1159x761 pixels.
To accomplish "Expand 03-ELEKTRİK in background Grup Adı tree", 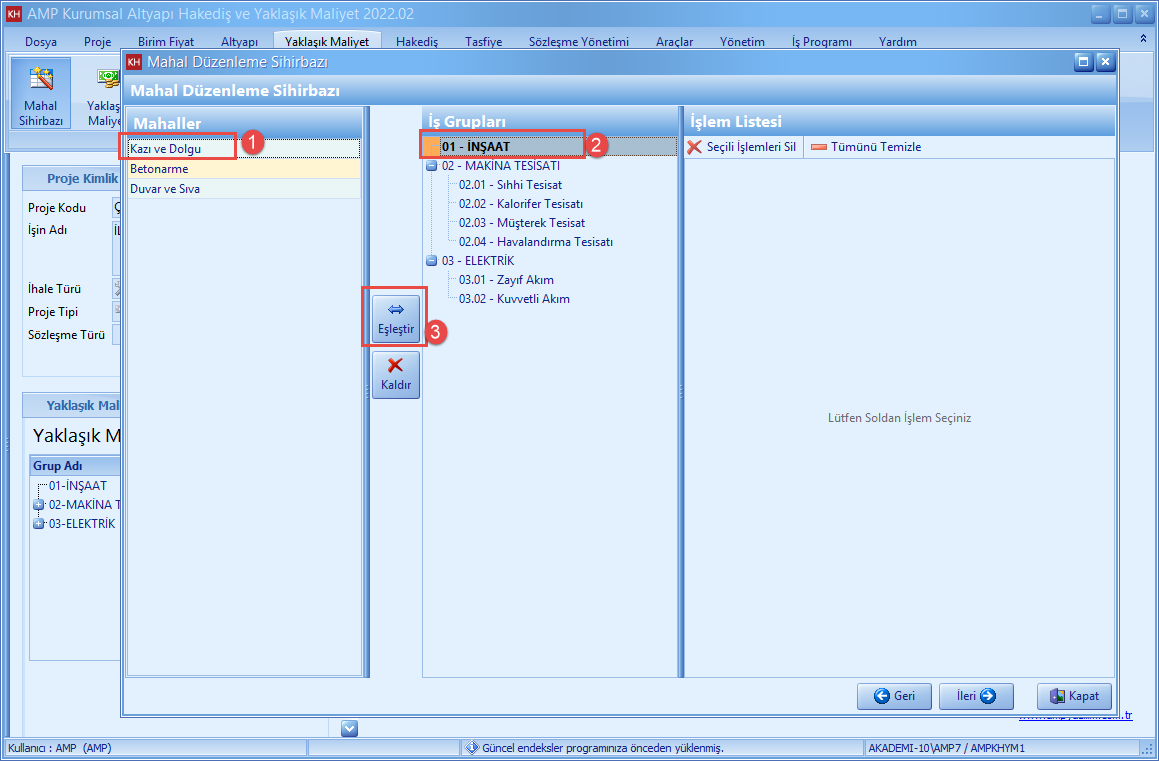I will tap(39, 524).
